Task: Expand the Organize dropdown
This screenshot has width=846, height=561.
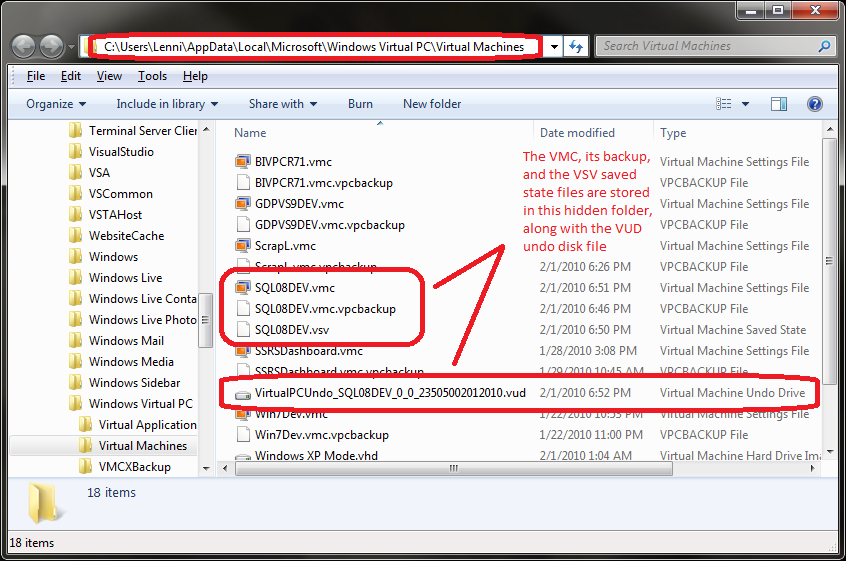Action: tap(56, 104)
